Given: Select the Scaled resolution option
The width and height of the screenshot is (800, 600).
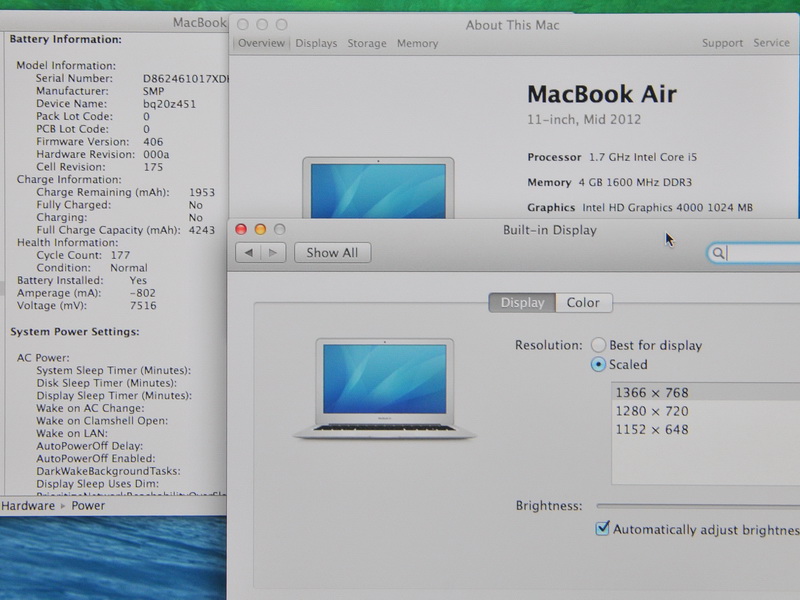Looking at the screenshot, I should (598, 364).
